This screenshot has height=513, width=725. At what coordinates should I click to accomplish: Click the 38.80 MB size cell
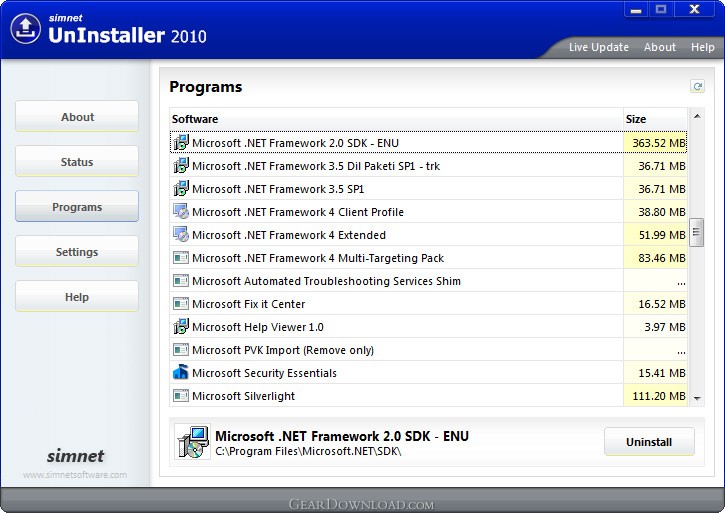point(655,212)
